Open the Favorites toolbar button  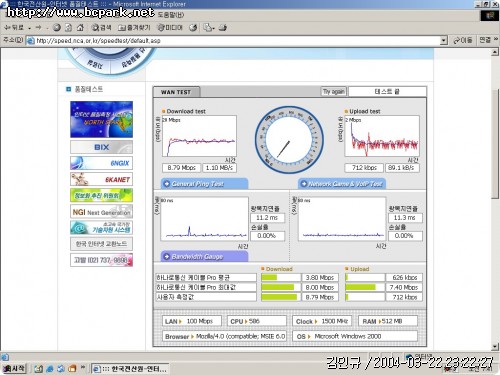tap(134, 28)
